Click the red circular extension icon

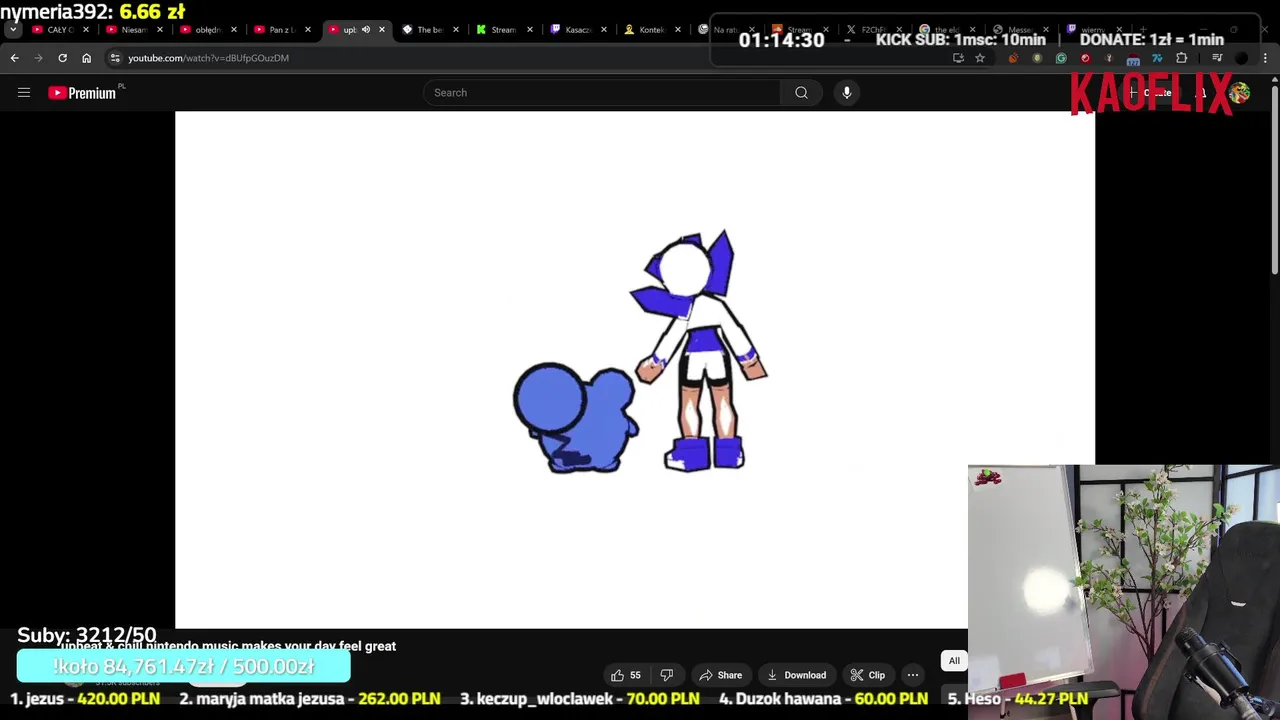1085,58
